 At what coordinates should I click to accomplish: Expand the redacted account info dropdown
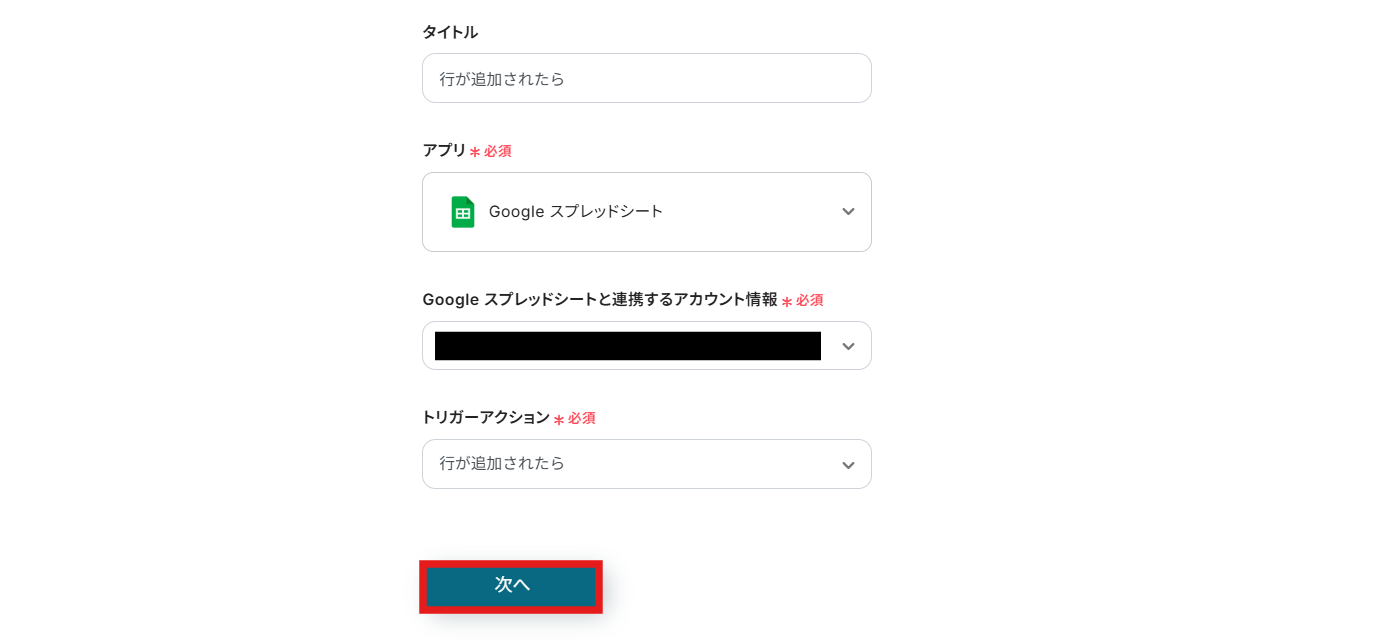(646, 346)
